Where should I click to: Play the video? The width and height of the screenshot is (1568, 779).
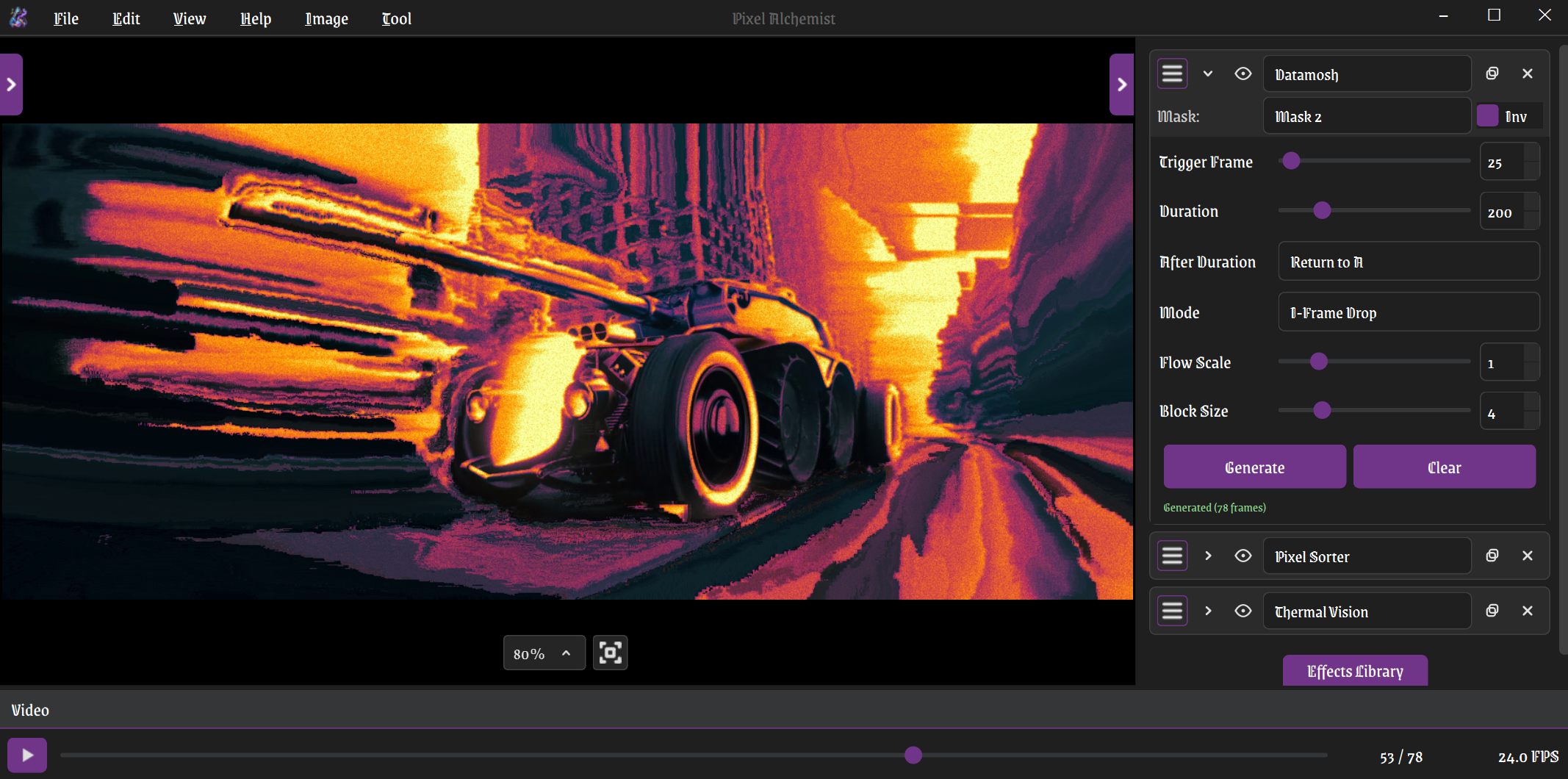click(x=27, y=755)
